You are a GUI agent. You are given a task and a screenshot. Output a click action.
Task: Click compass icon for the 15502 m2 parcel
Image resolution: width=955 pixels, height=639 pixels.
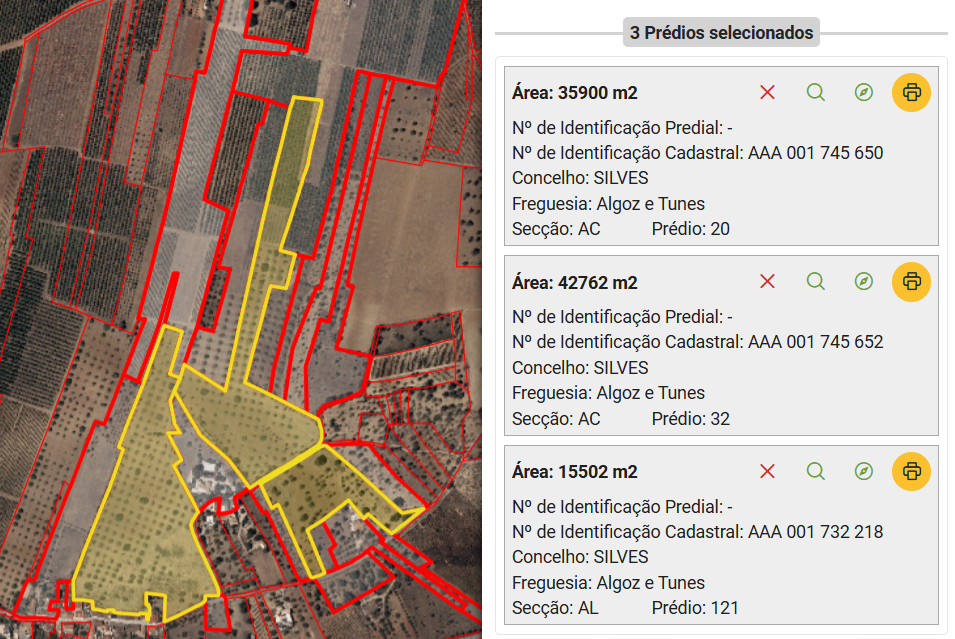(864, 471)
